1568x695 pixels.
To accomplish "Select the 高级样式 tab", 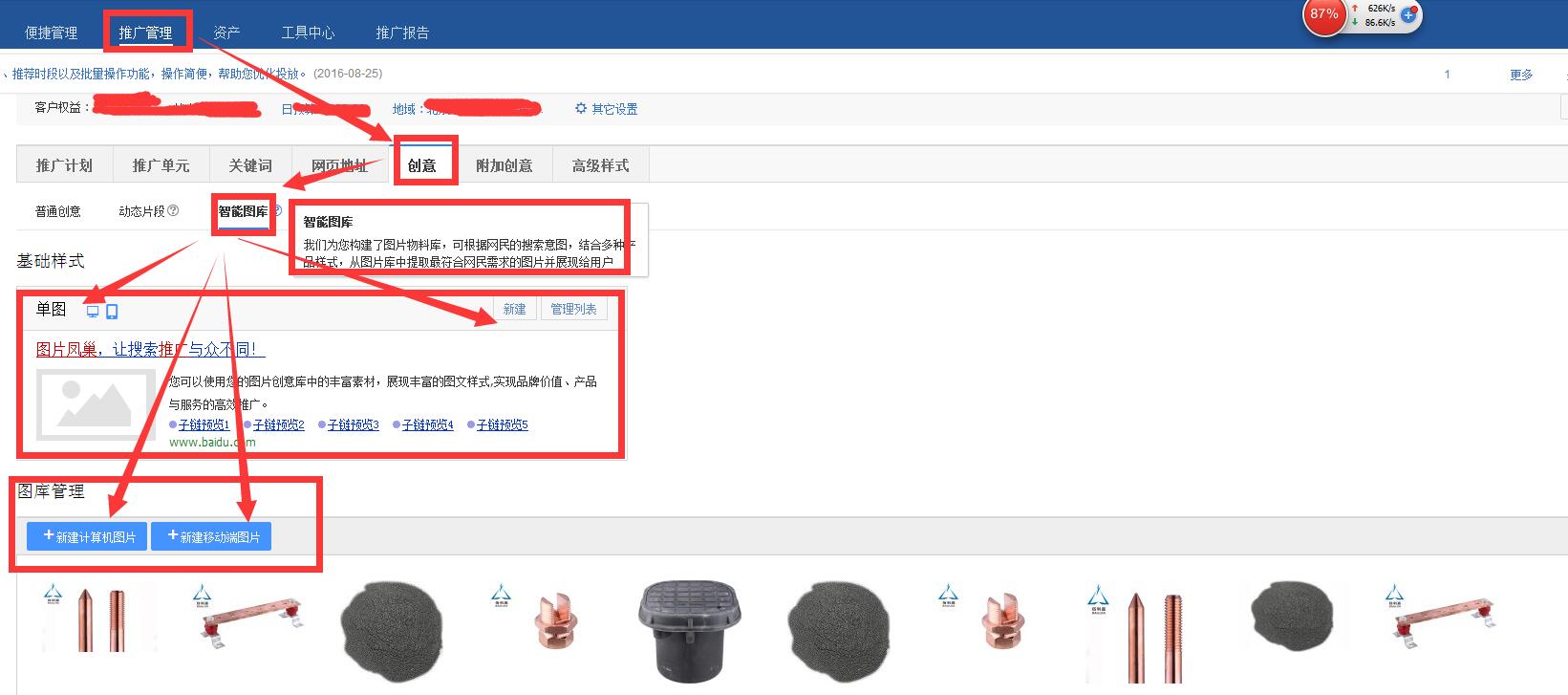I will click(x=600, y=165).
